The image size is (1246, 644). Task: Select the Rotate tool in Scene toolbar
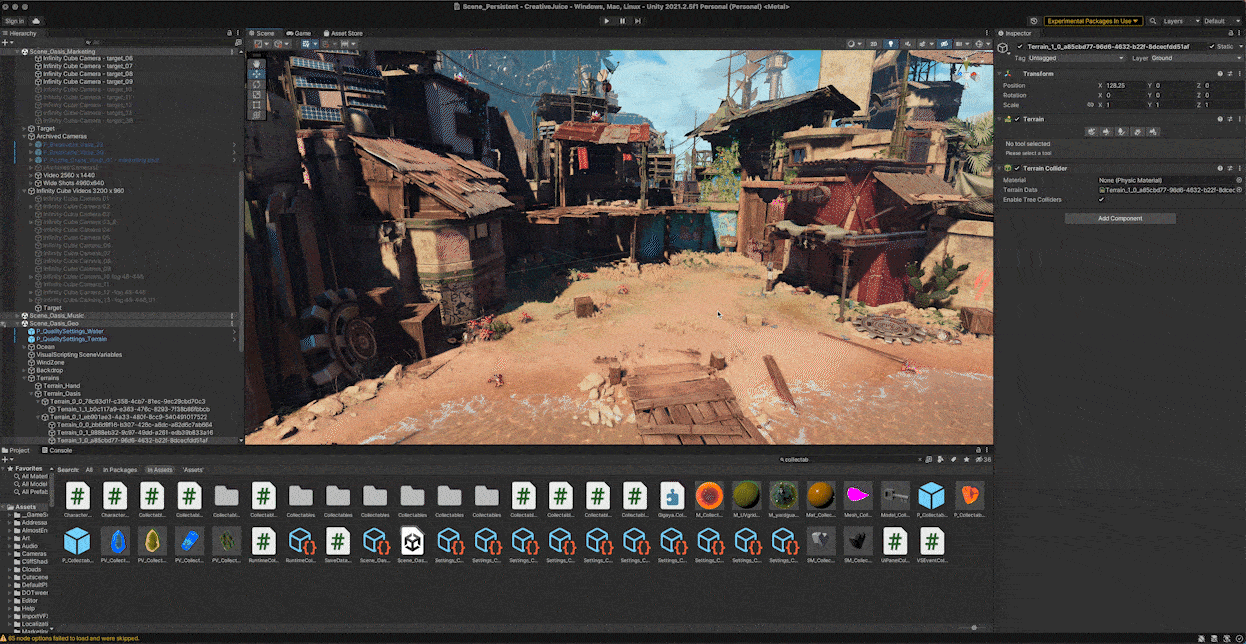pos(256,84)
